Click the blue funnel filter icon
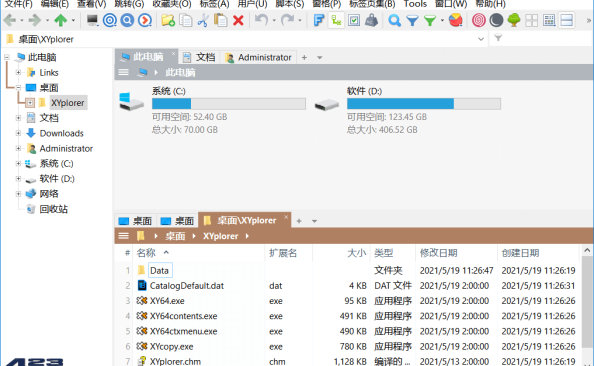 click(x=412, y=20)
